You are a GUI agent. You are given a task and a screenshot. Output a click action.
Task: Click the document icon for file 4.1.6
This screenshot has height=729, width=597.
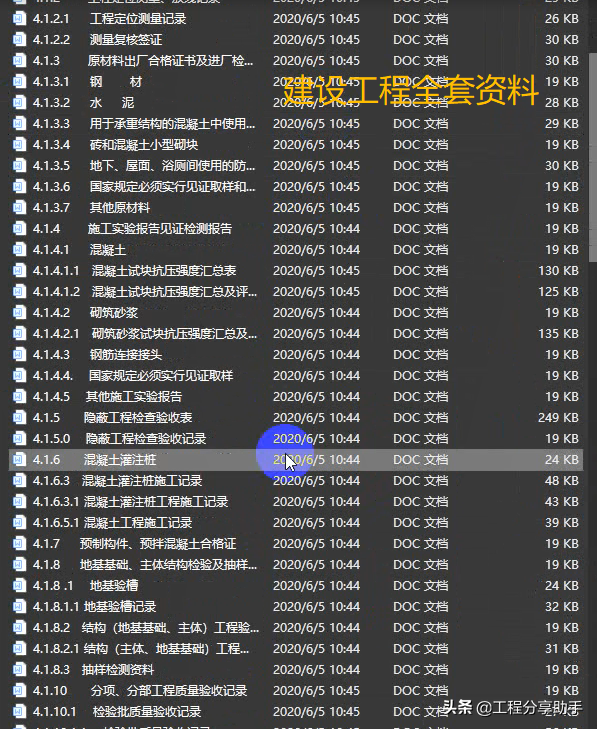tap(19, 460)
